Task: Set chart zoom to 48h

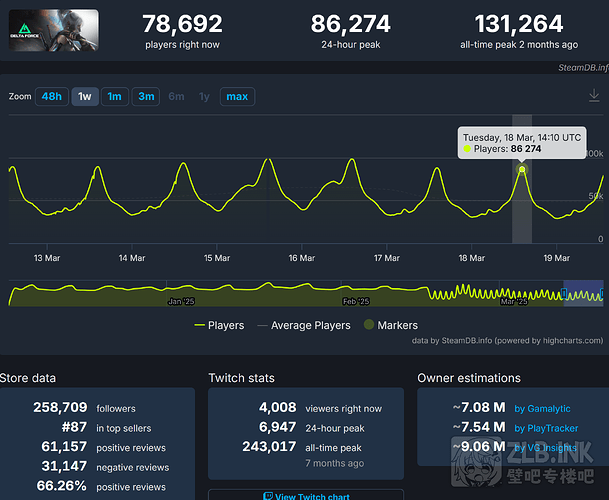Action: [51, 97]
